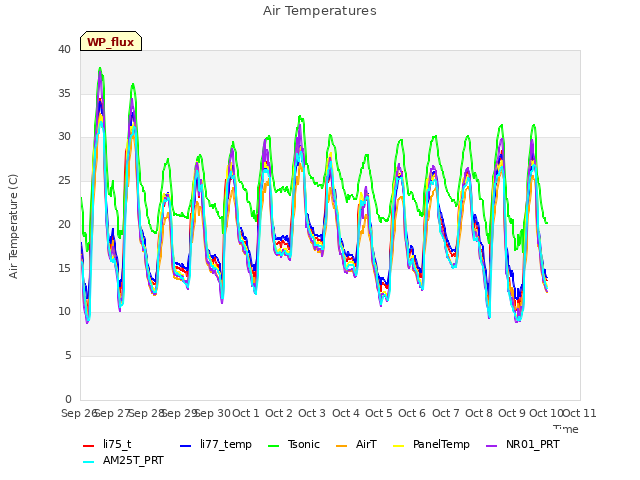The height and width of the screenshot is (480, 640).
Task: Click the cyan AM25T_PRT legend color marker
Action: click(x=88, y=462)
